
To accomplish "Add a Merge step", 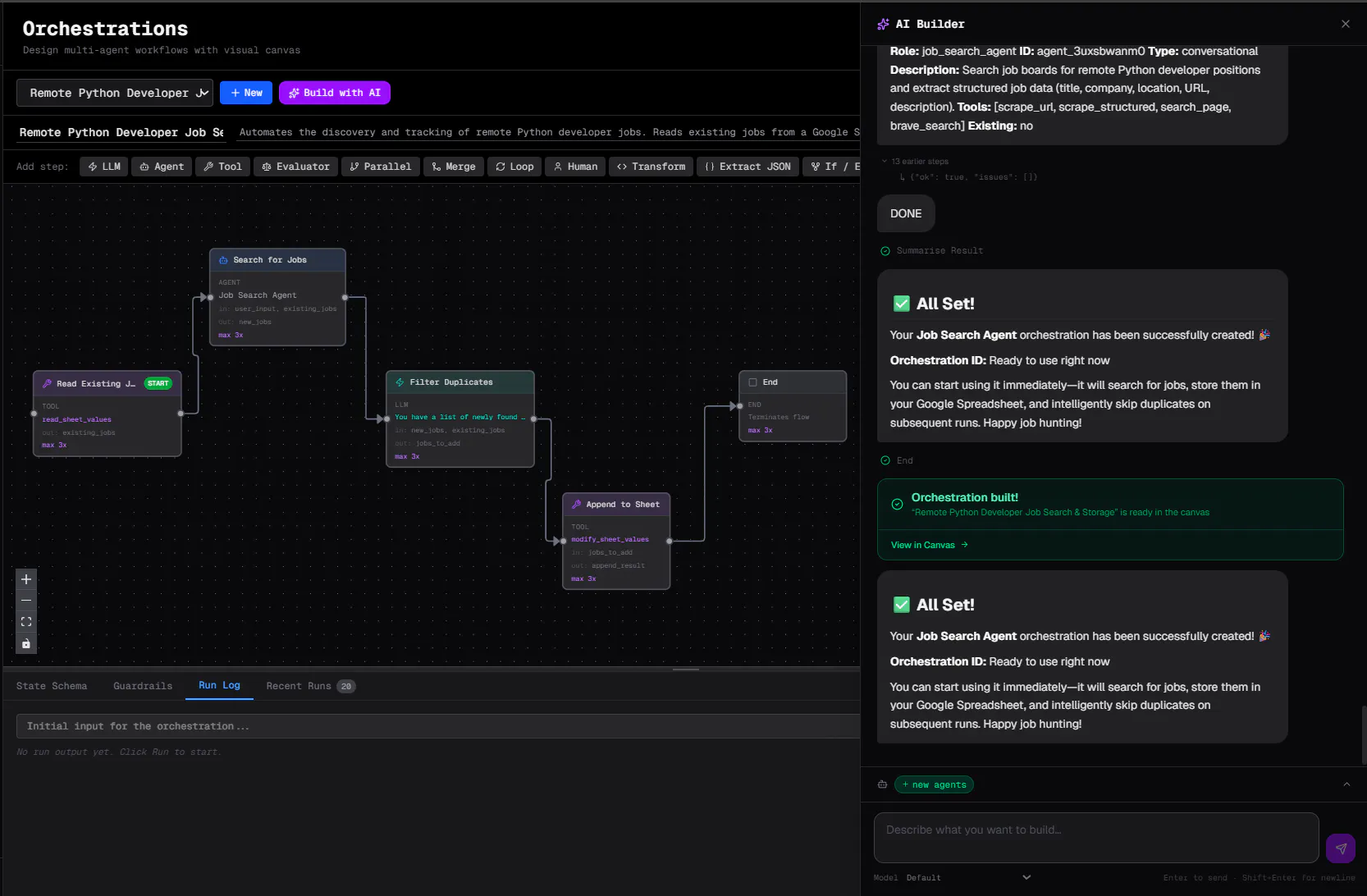I will 453,167.
